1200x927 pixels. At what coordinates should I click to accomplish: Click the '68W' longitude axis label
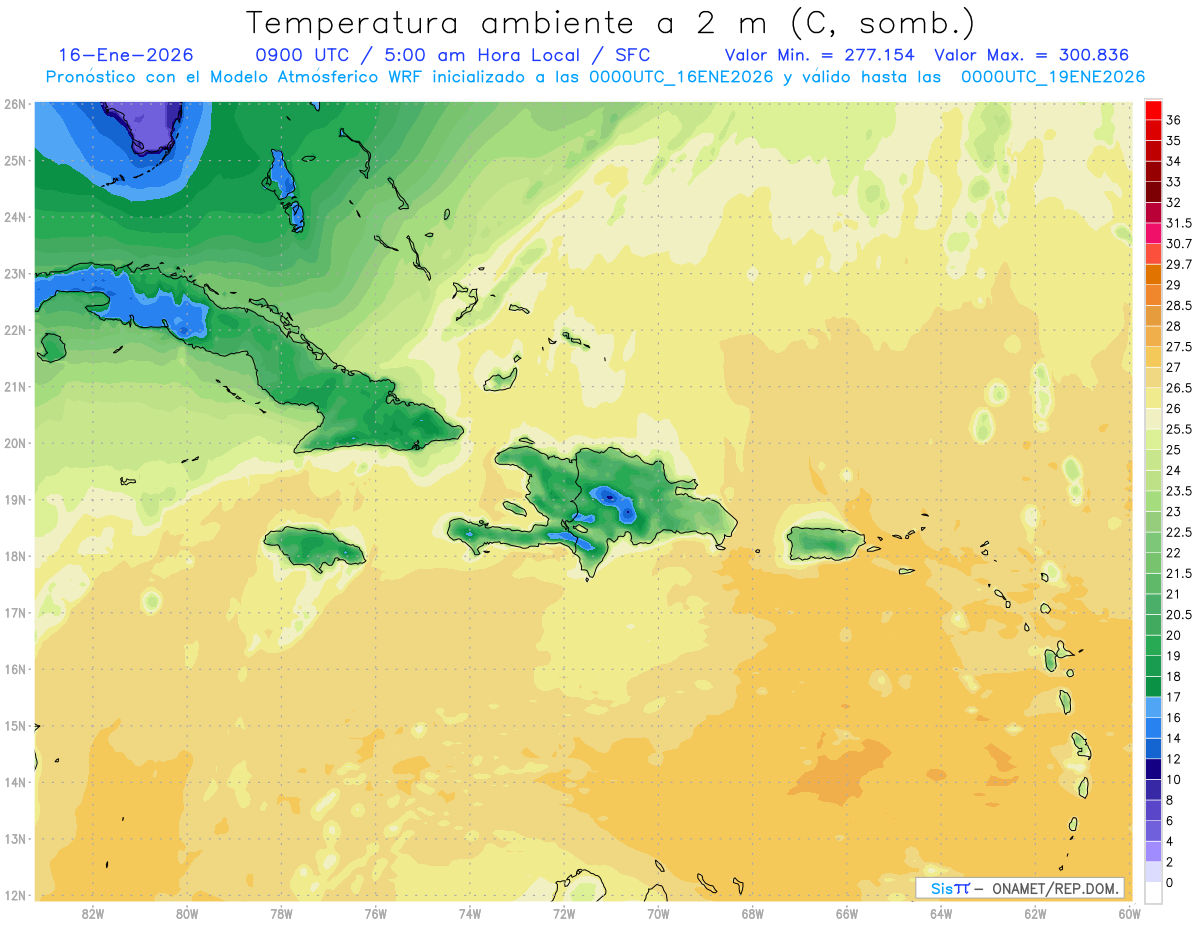pos(752,912)
